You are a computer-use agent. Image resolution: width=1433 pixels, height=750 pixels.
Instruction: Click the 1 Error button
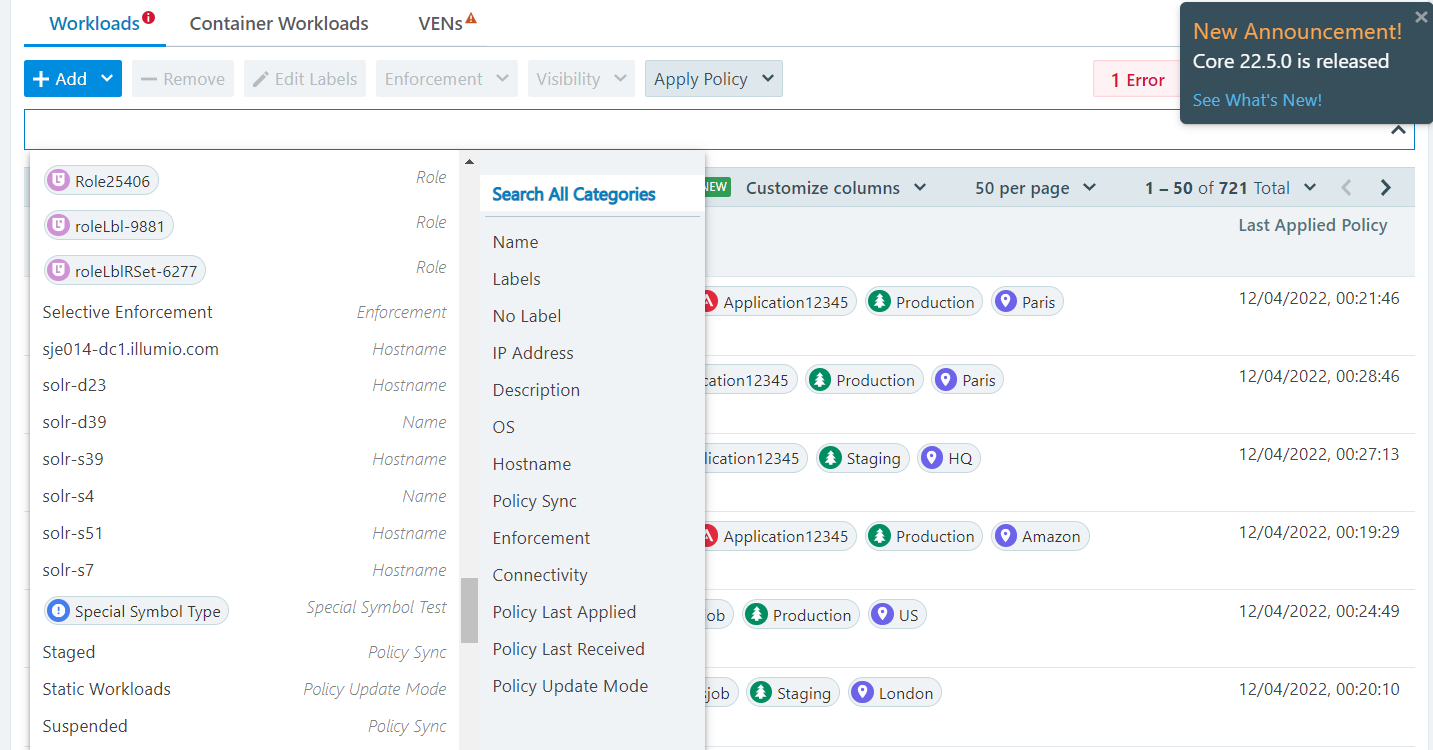click(x=1137, y=80)
